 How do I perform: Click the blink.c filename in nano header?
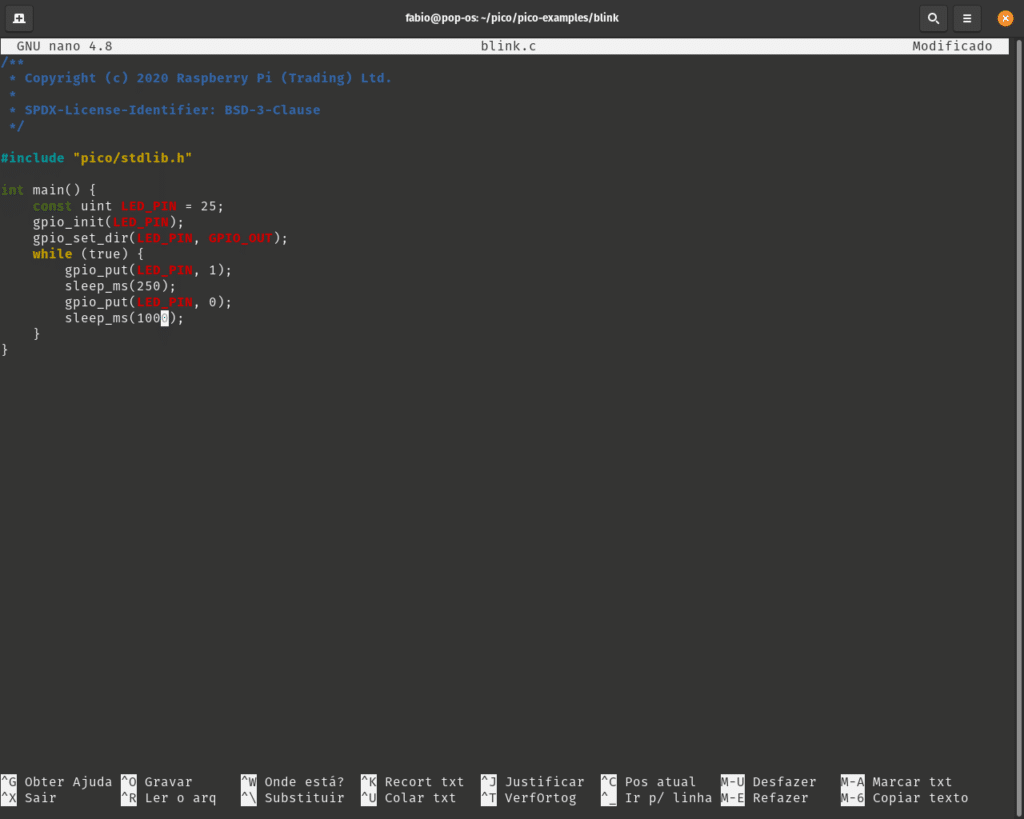point(508,46)
